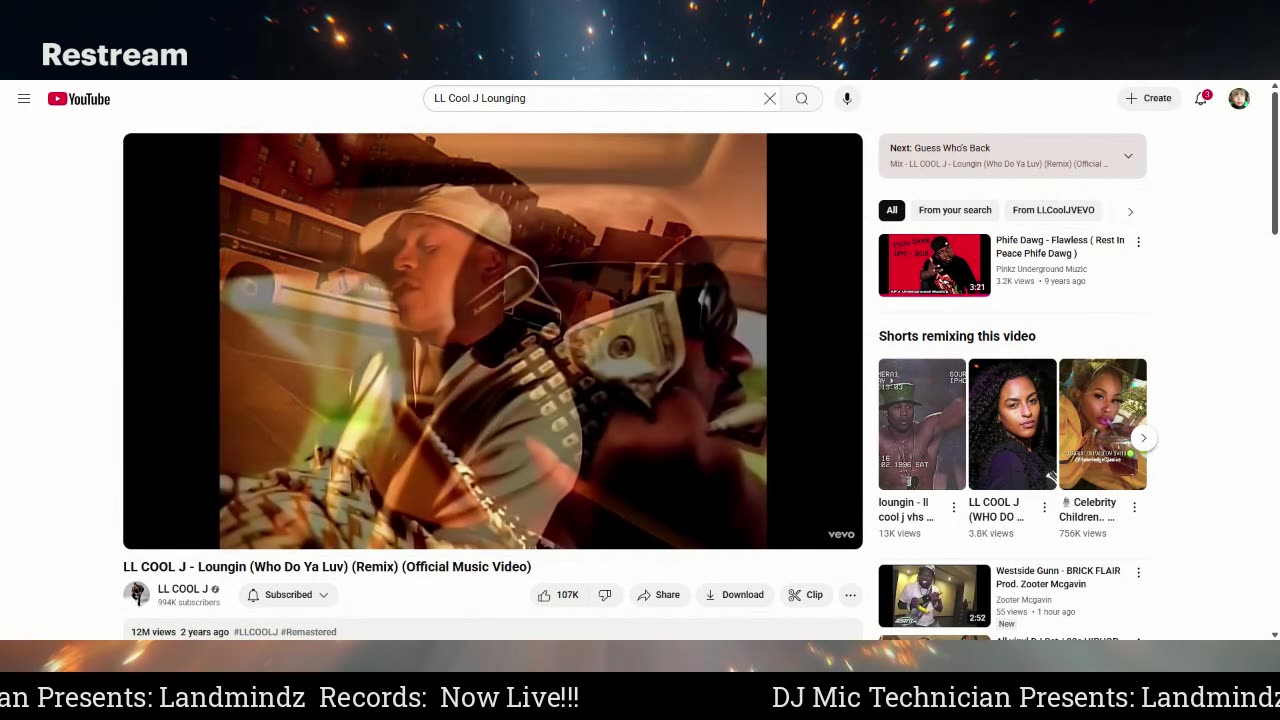Clear the search box text

[770, 99]
